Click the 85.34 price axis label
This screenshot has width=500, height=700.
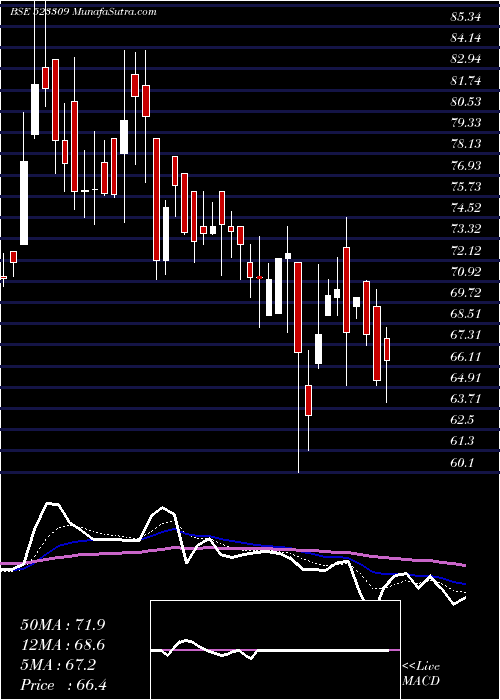[x=466, y=17]
